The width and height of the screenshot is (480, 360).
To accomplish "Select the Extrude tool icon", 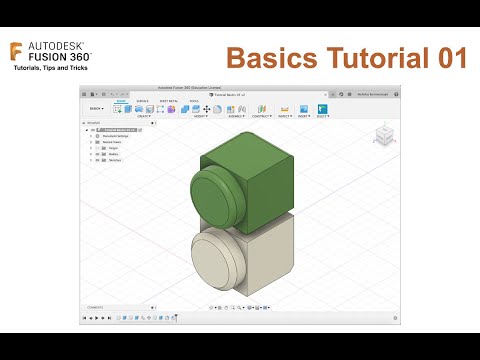I will (128, 109).
